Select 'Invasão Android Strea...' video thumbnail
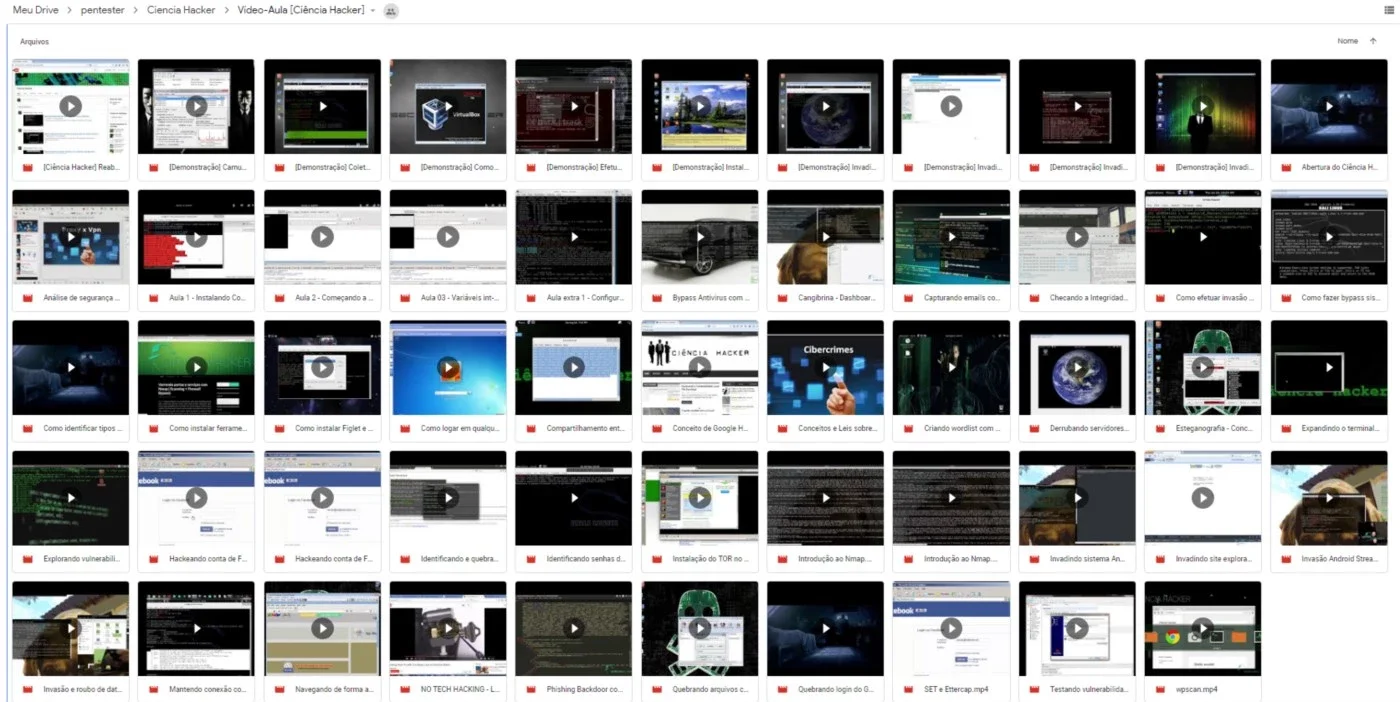1400x702 pixels. tap(1329, 498)
